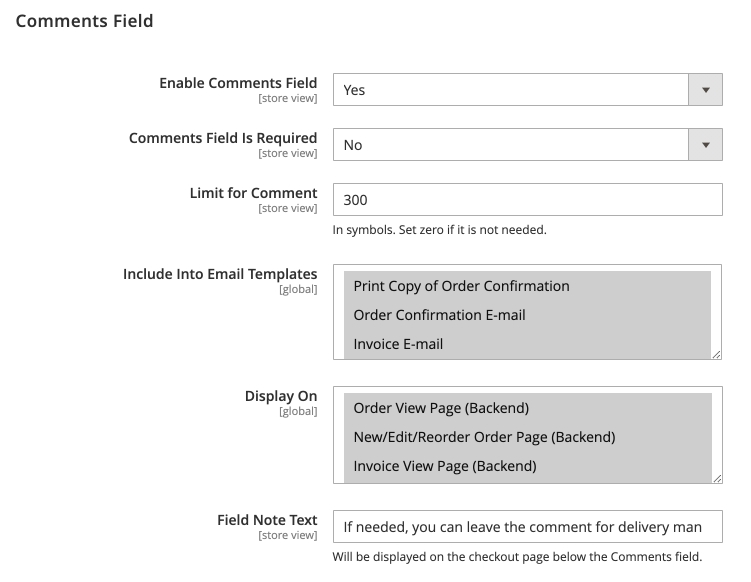This screenshot has height=582, width=751.
Task: Open the Comments Field Is Required dropdown
Action: [510, 145]
